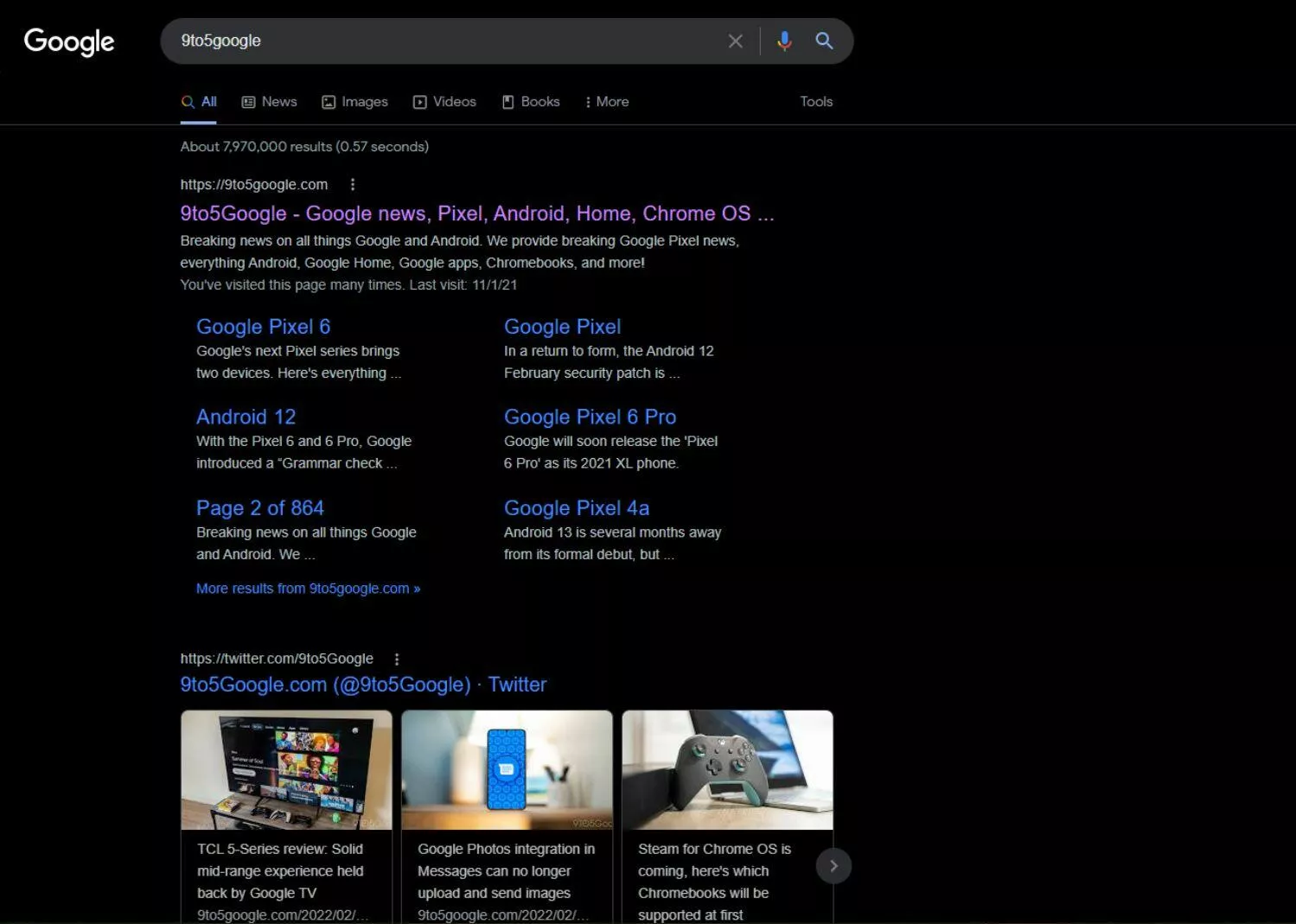Open the 9to5Google main result title

coord(477,213)
